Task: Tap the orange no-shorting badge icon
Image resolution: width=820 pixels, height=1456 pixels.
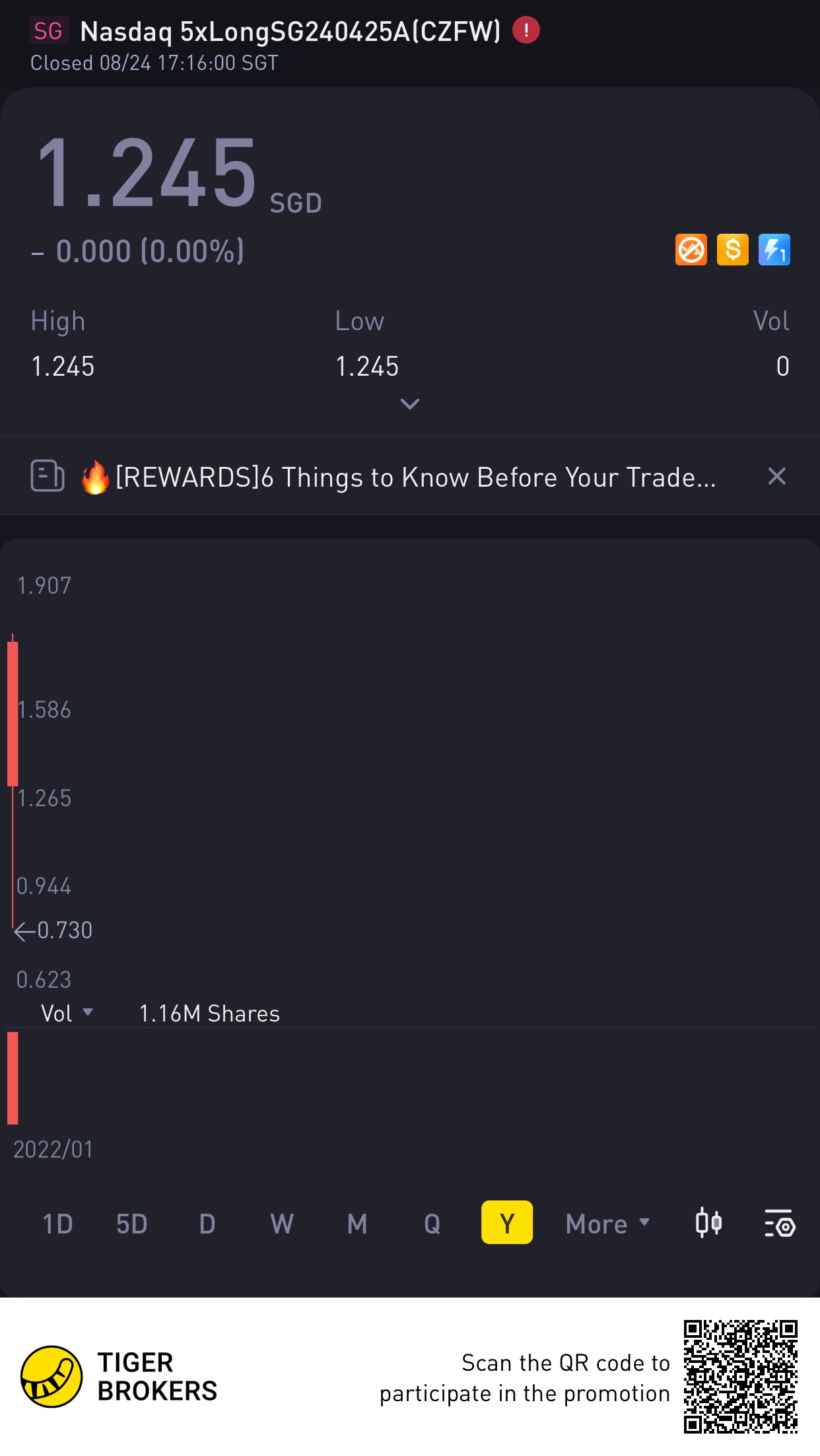Action: pos(691,250)
